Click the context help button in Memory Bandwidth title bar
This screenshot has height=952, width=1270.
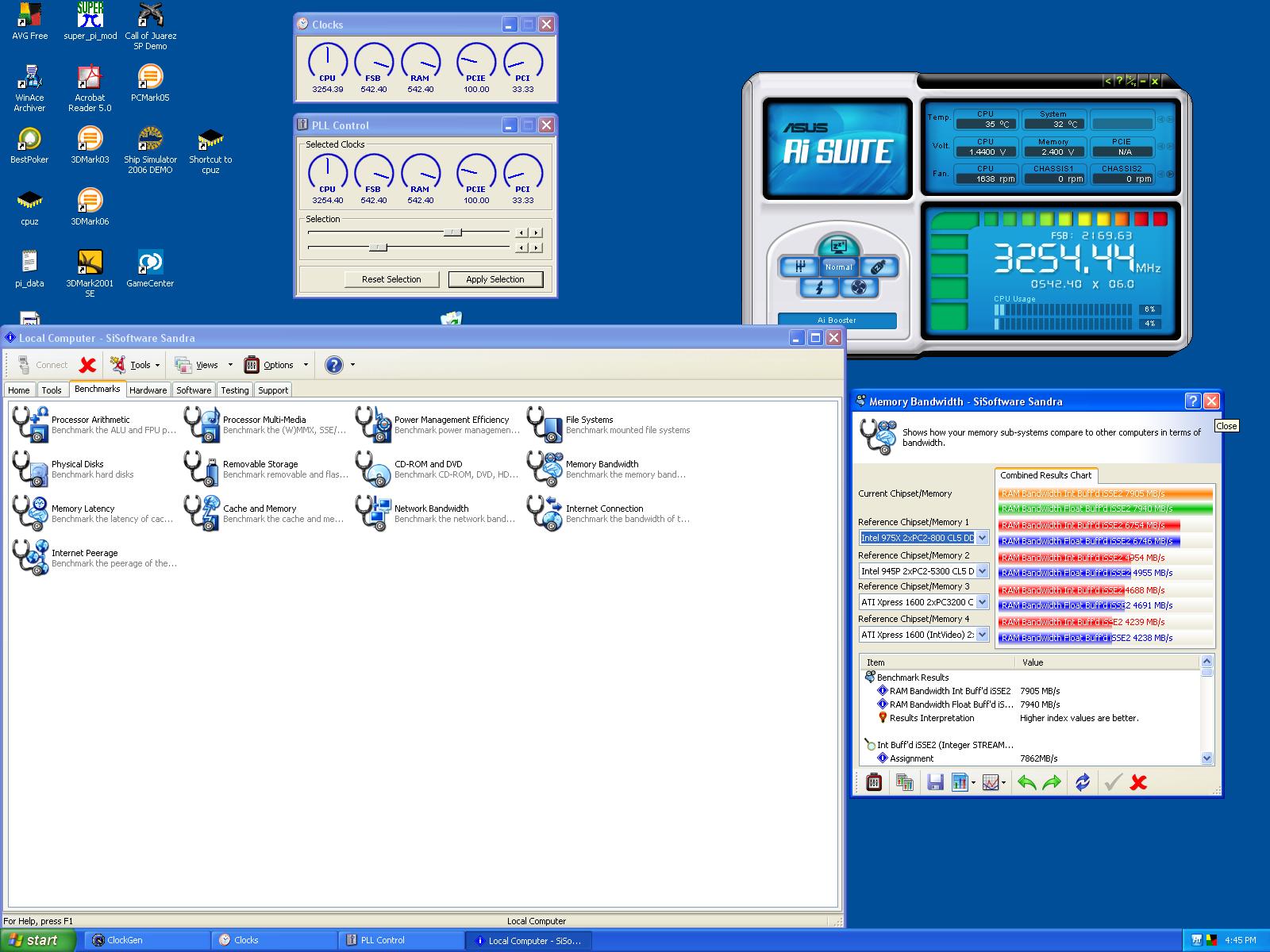(1192, 401)
